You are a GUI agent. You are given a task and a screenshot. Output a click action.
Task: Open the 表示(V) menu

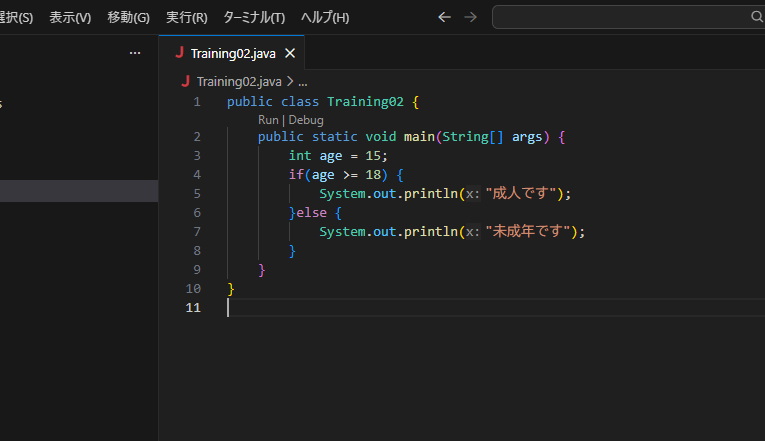(x=70, y=18)
